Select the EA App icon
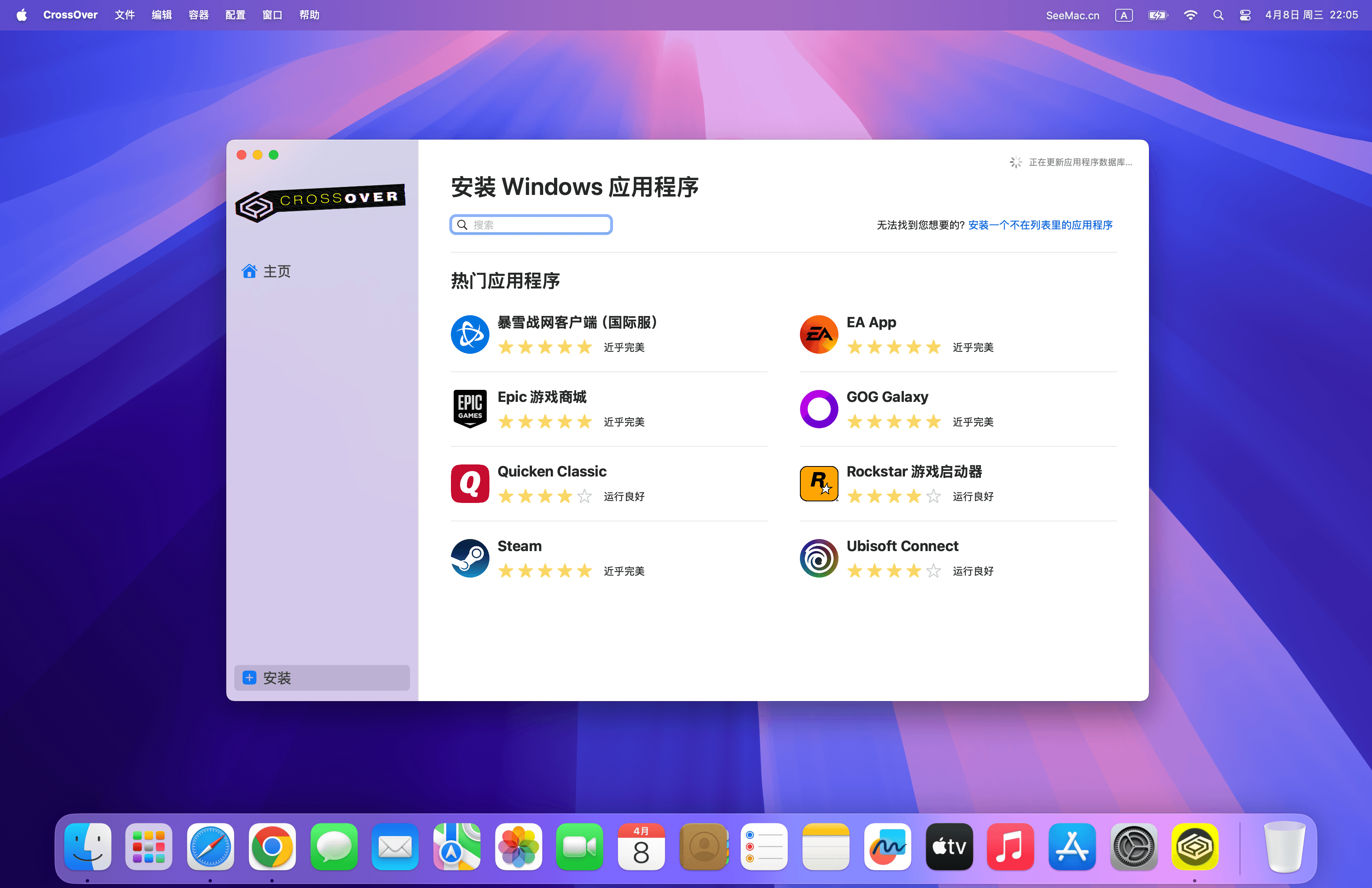 click(x=819, y=334)
